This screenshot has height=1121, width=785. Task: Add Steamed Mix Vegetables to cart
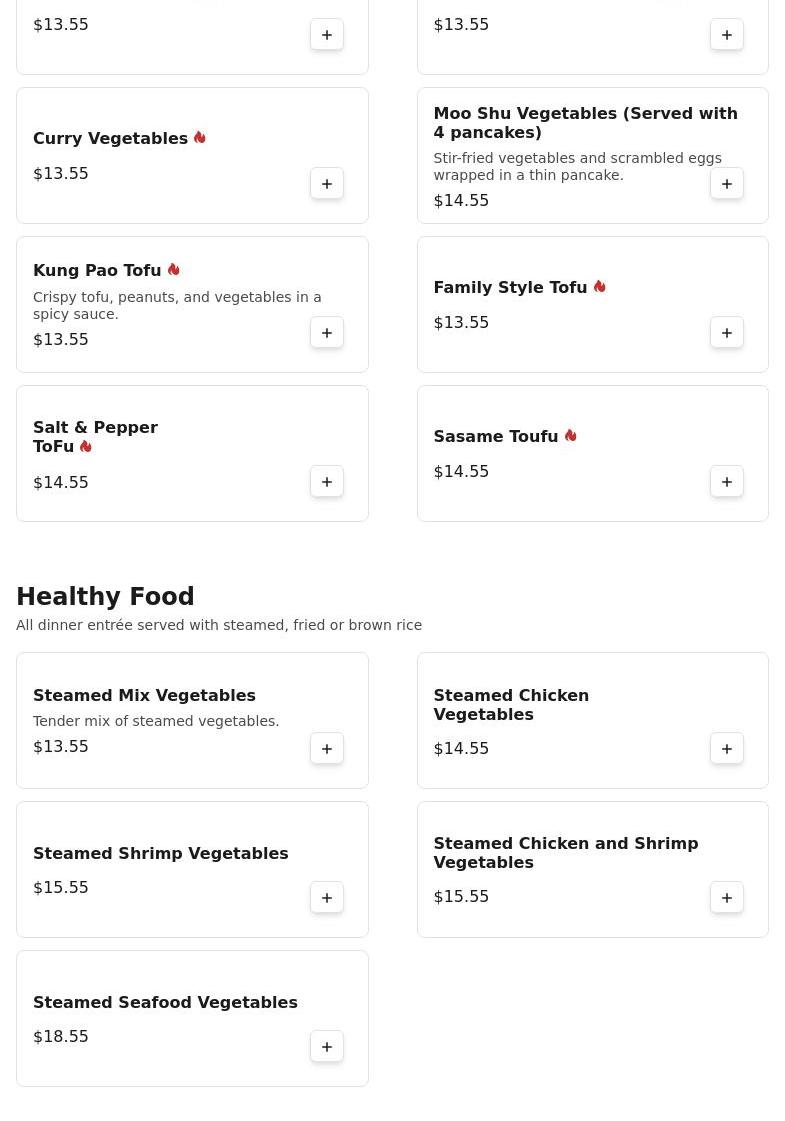coord(327,749)
